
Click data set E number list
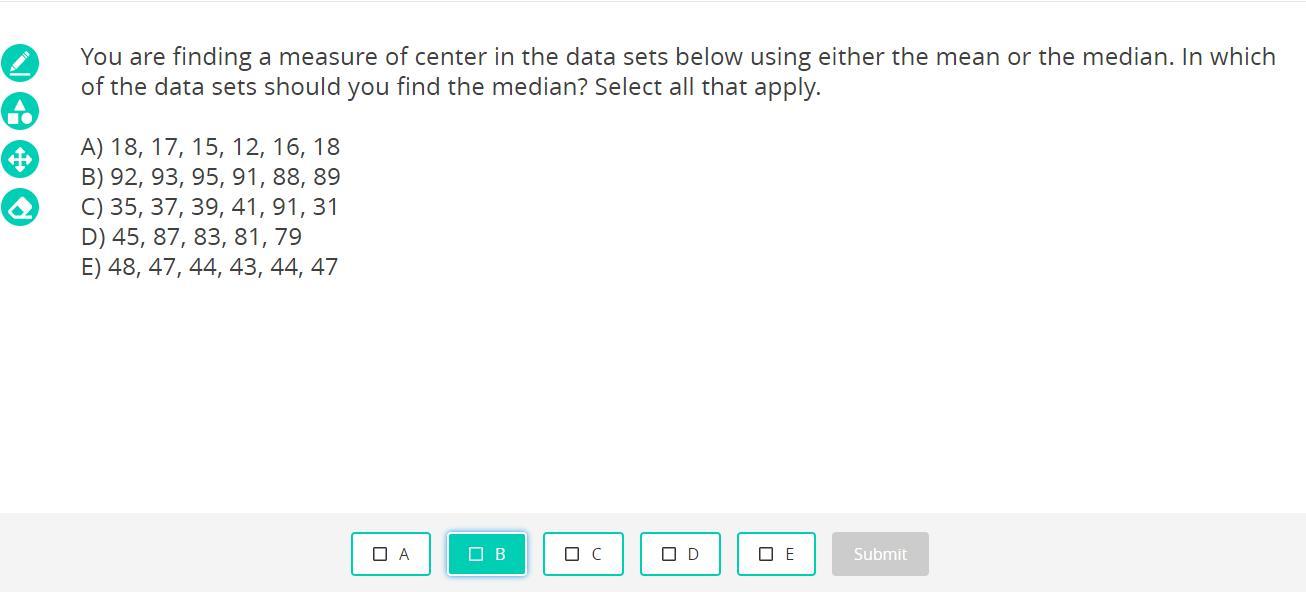coord(209,267)
